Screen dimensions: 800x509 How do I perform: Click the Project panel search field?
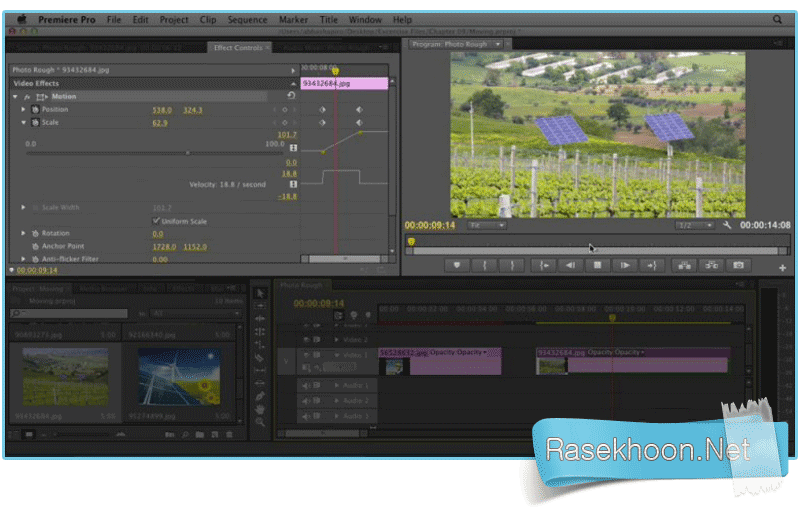68,313
